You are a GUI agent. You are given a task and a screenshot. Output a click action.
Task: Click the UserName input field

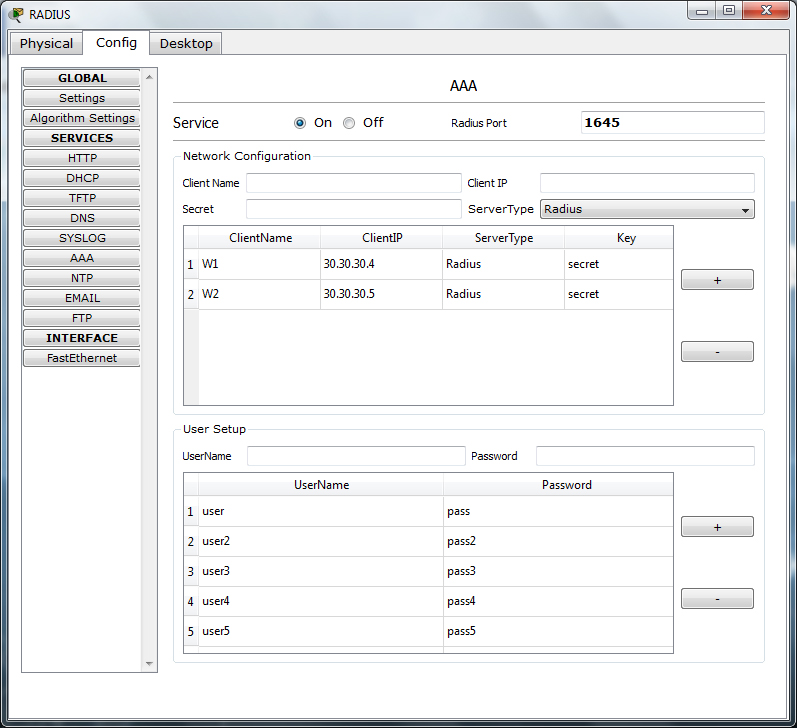356,456
